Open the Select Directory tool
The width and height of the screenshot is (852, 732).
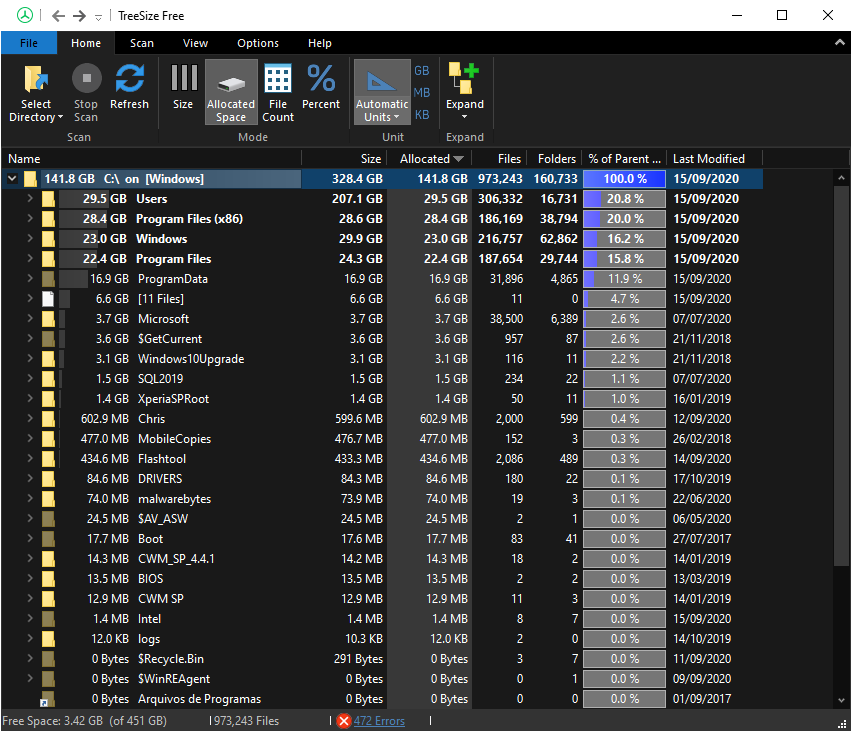[x=36, y=92]
